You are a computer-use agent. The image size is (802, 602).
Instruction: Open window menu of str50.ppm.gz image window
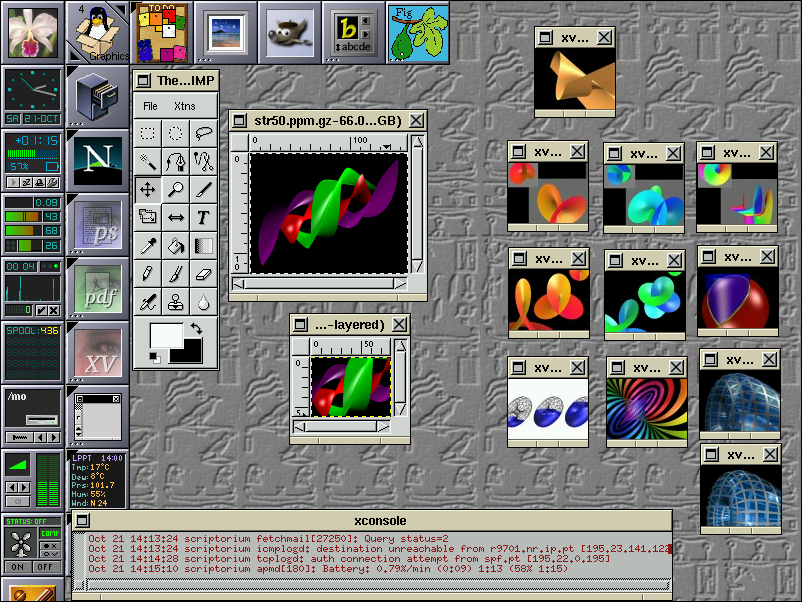[240, 120]
